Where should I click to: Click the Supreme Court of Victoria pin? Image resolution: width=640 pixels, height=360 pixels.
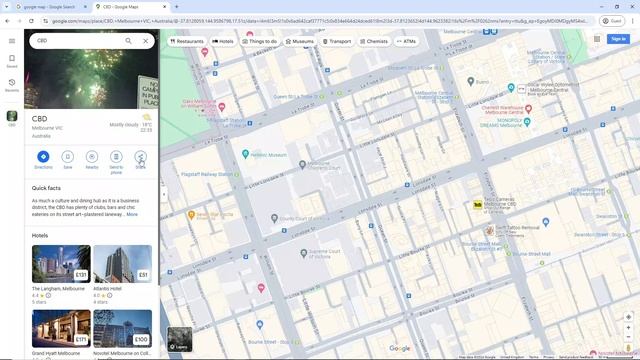click(x=303, y=253)
